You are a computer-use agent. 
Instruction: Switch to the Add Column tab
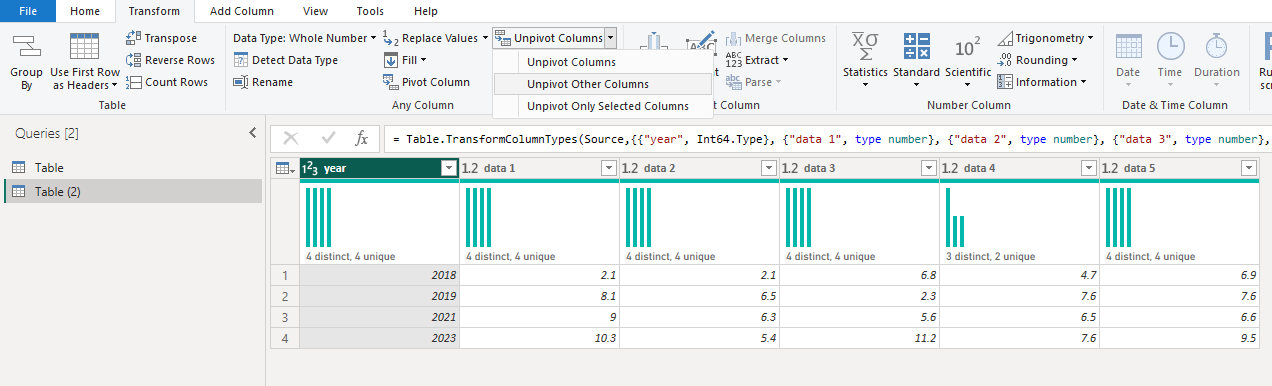(x=243, y=11)
